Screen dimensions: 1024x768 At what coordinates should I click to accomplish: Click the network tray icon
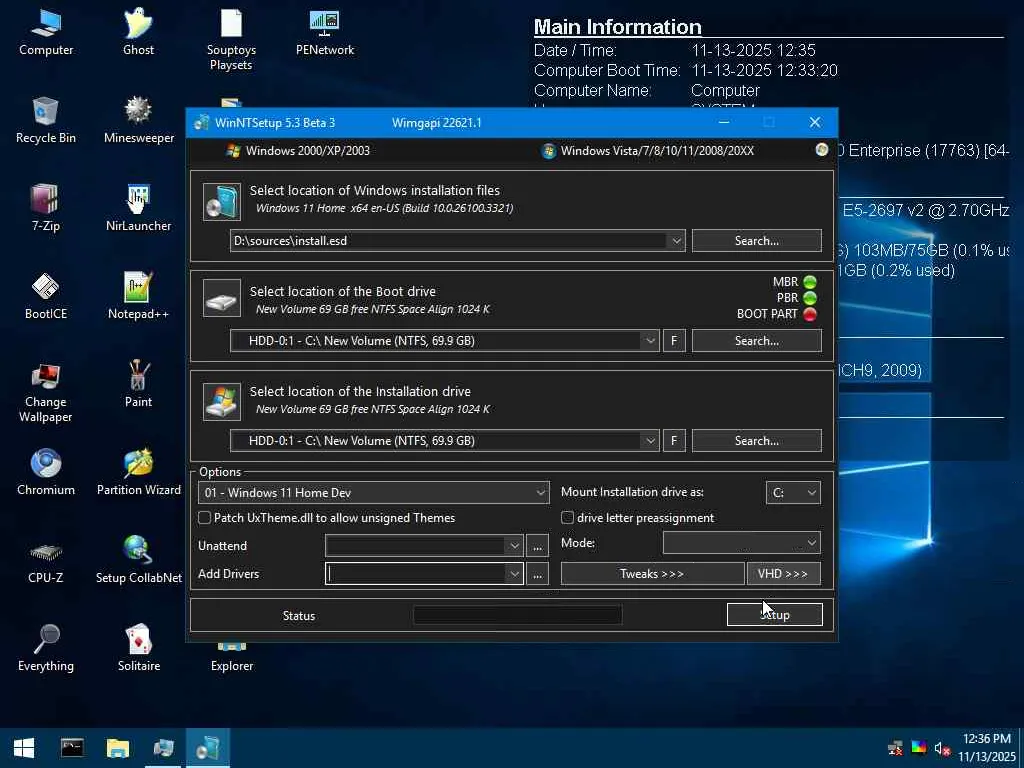[895, 748]
